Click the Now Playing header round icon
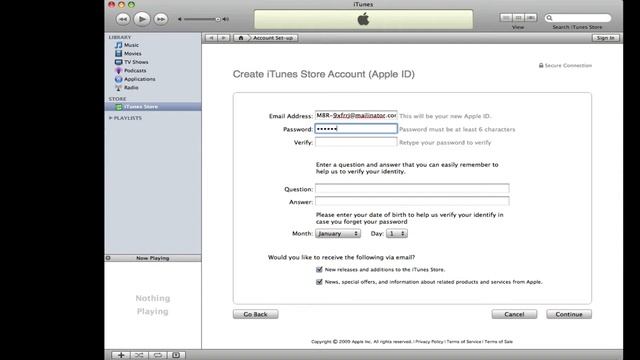 click(108, 258)
